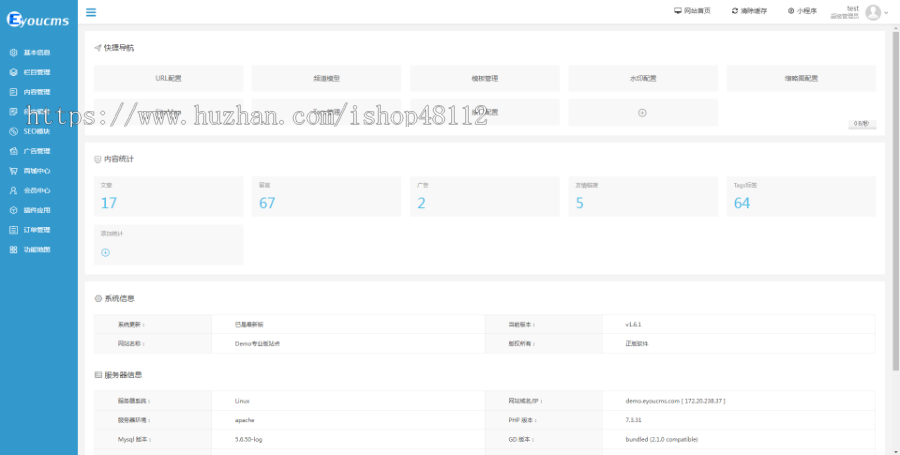Click 清除缓存 to clear cache
The height and width of the screenshot is (455, 900).
[749, 11]
